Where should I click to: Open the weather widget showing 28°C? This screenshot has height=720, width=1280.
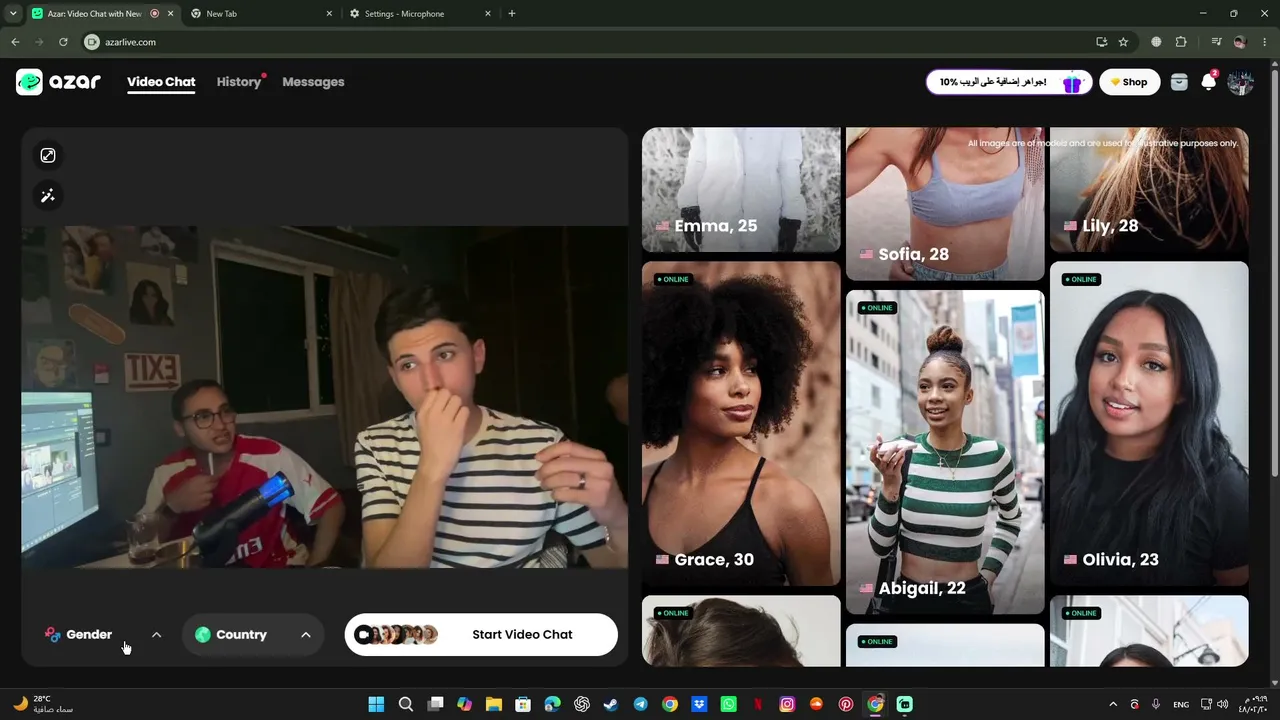pos(43,704)
